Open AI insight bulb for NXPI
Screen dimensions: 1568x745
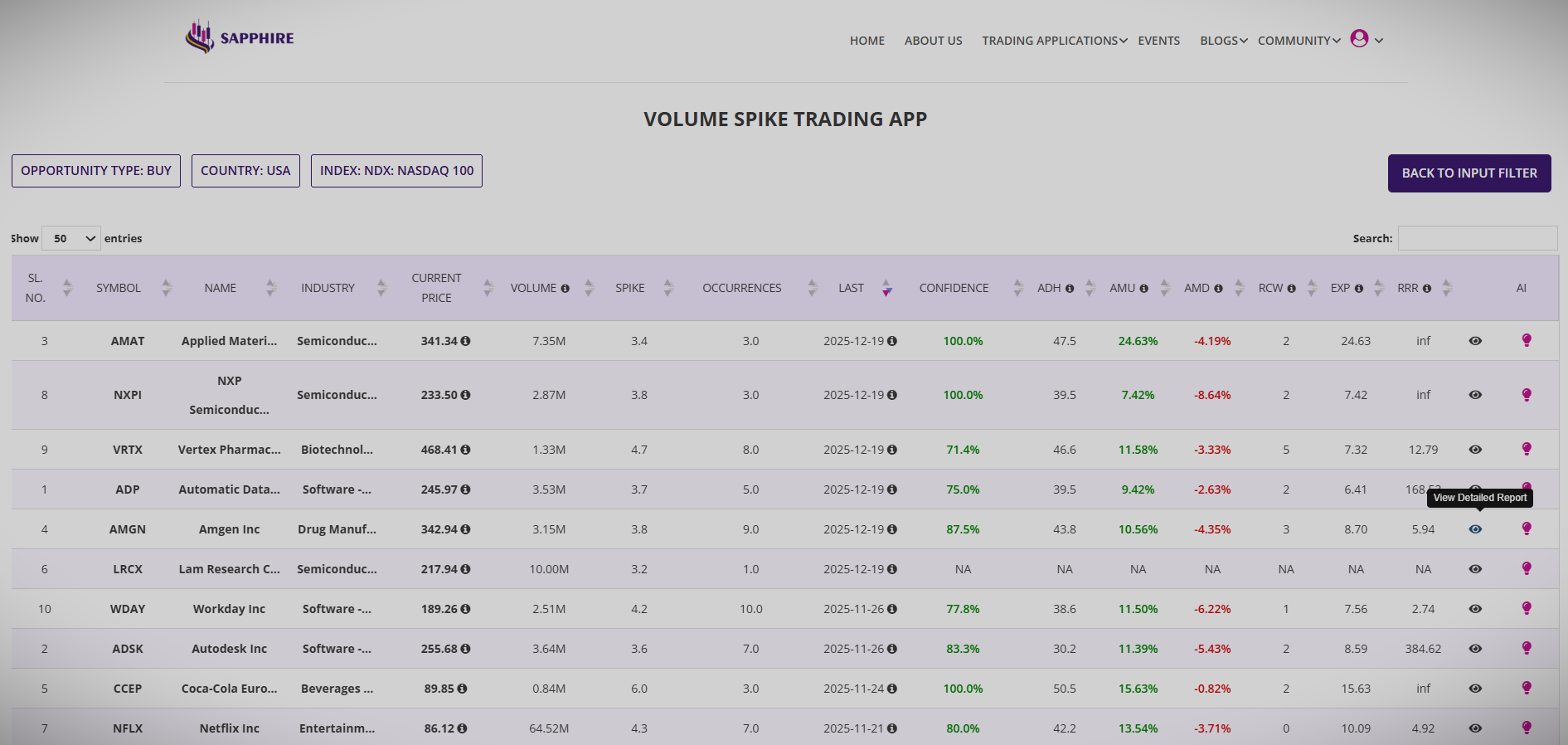point(1527,395)
